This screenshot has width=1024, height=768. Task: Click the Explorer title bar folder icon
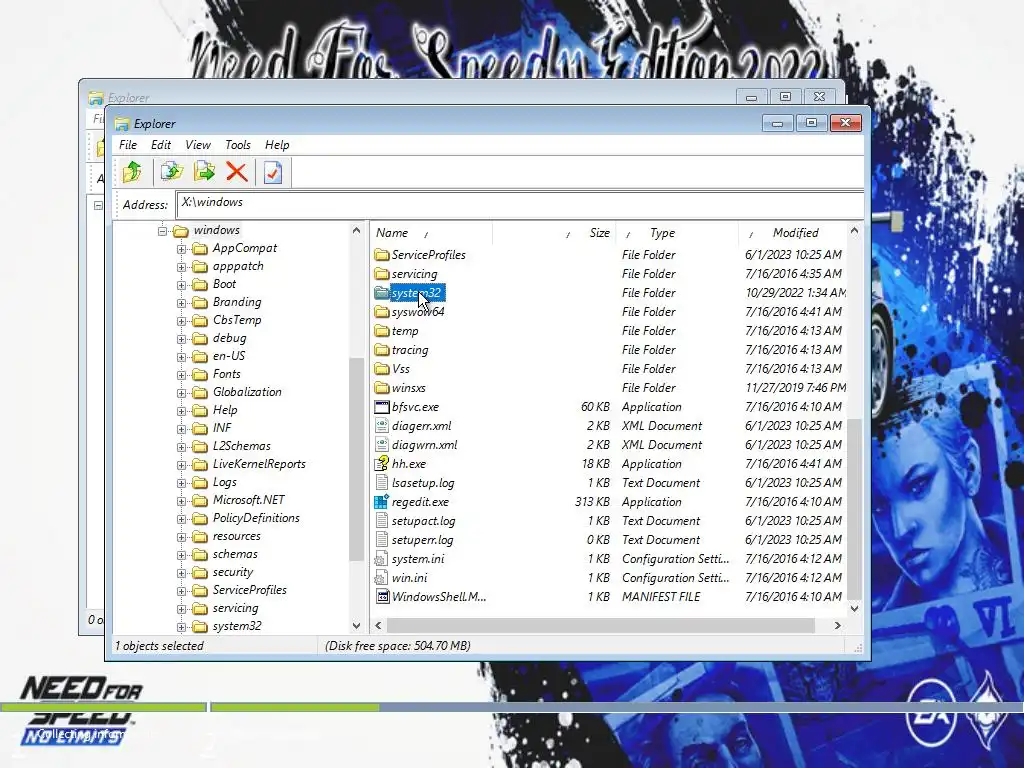(121, 123)
